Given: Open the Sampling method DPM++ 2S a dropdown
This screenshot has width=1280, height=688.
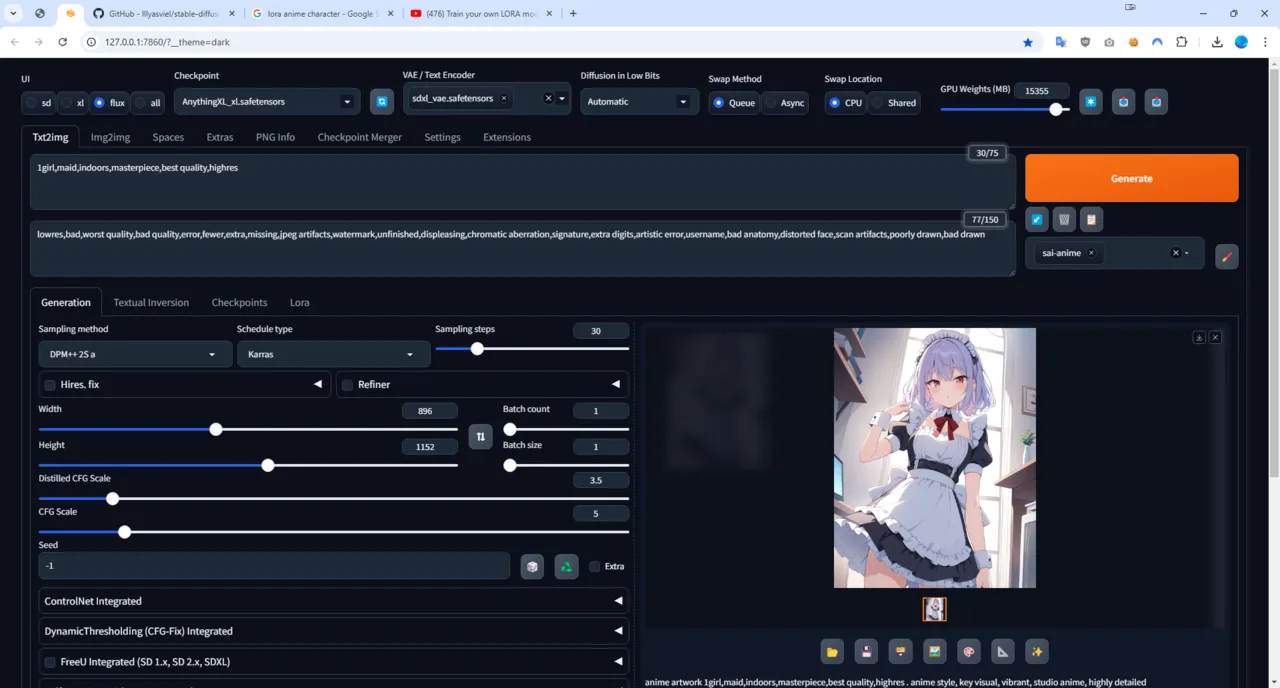Looking at the screenshot, I should click(133, 354).
